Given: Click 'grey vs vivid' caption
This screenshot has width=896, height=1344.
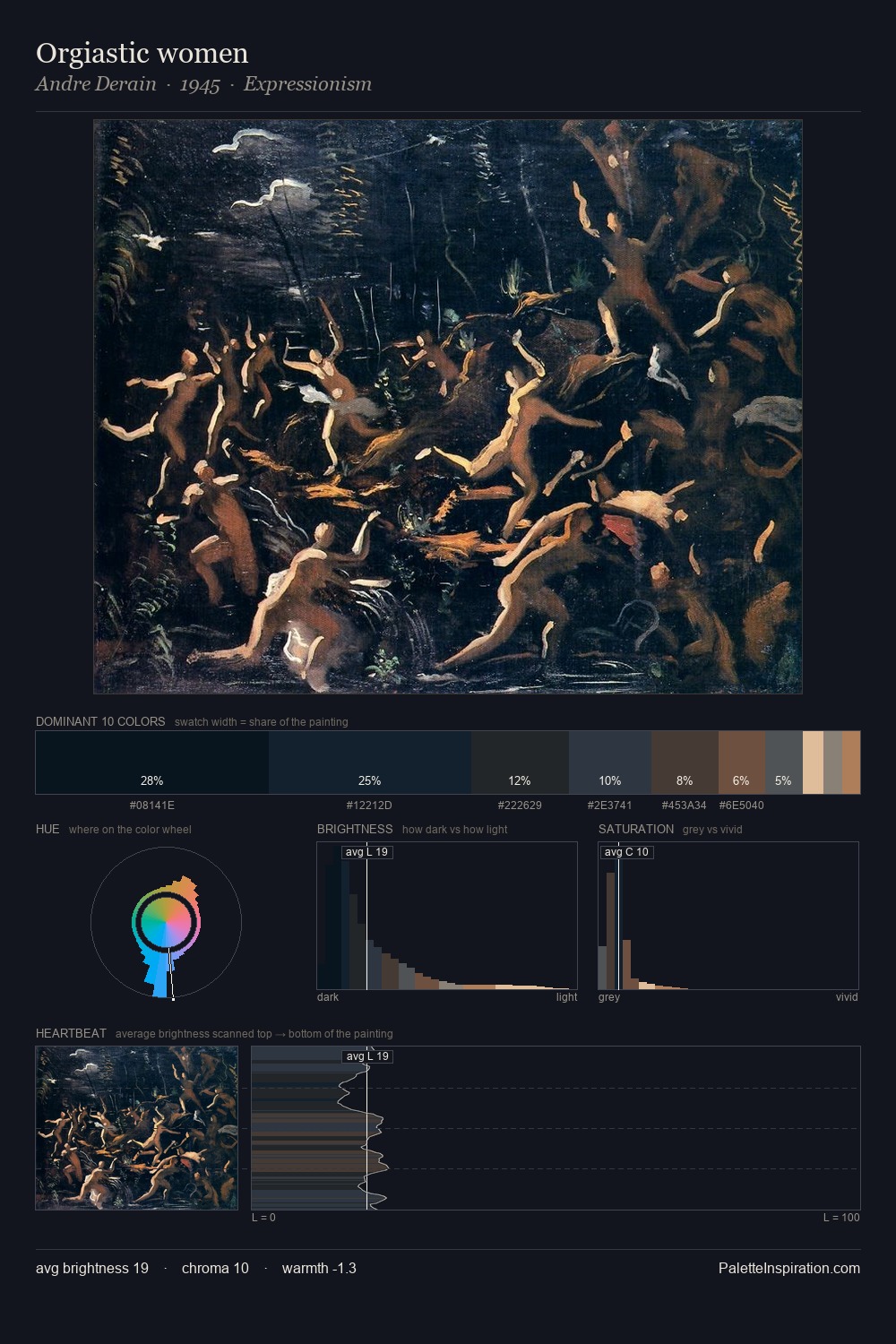Looking at the screenshot, I should (712, 830).
